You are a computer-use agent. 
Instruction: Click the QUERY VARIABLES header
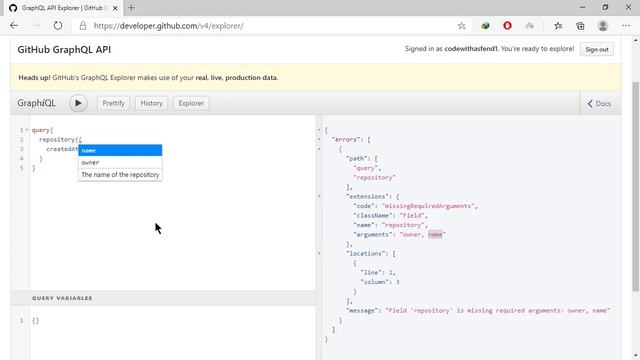click(62, 298)
